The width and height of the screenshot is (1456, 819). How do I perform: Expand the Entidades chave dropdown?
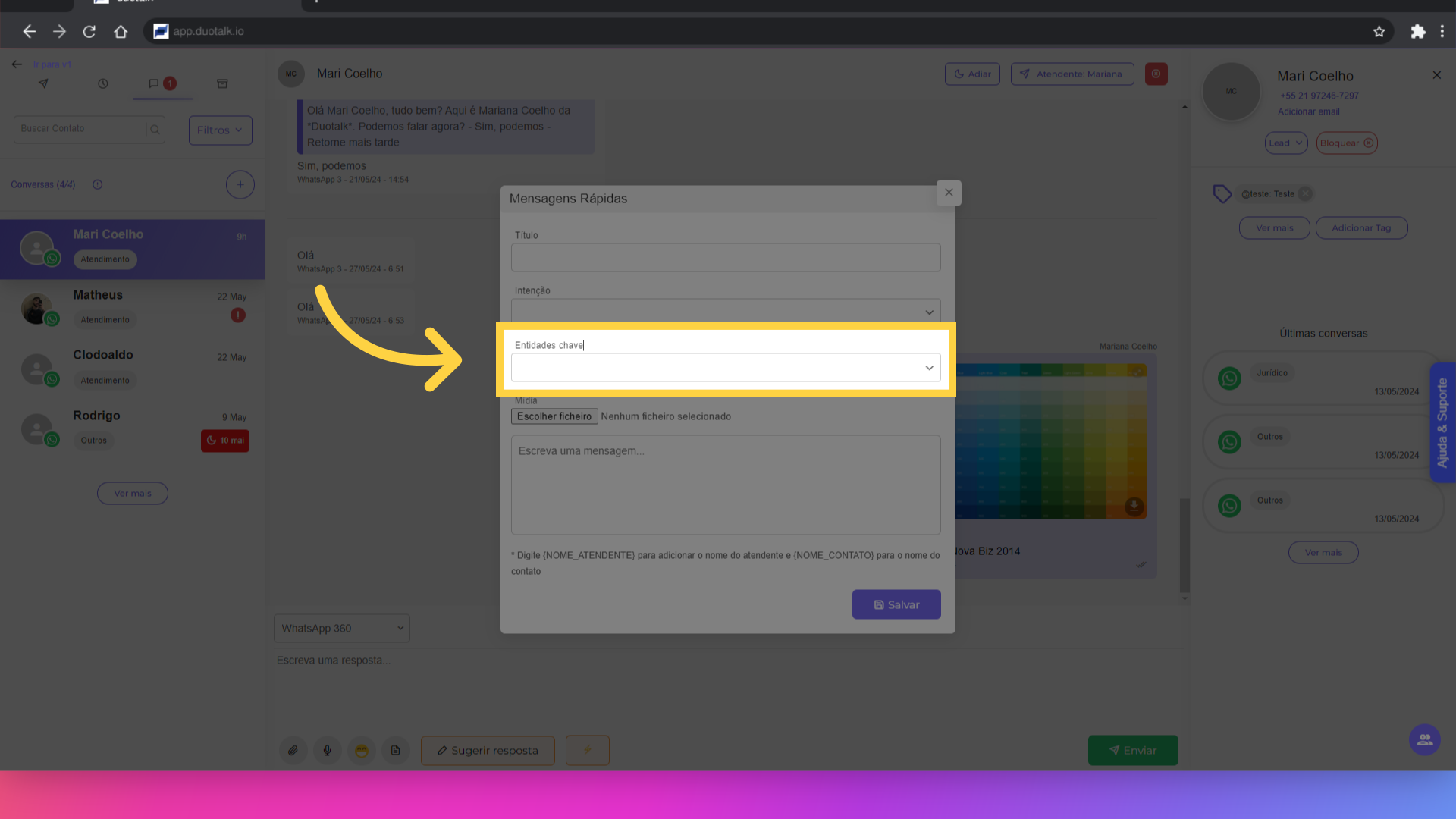coord(726,368)
